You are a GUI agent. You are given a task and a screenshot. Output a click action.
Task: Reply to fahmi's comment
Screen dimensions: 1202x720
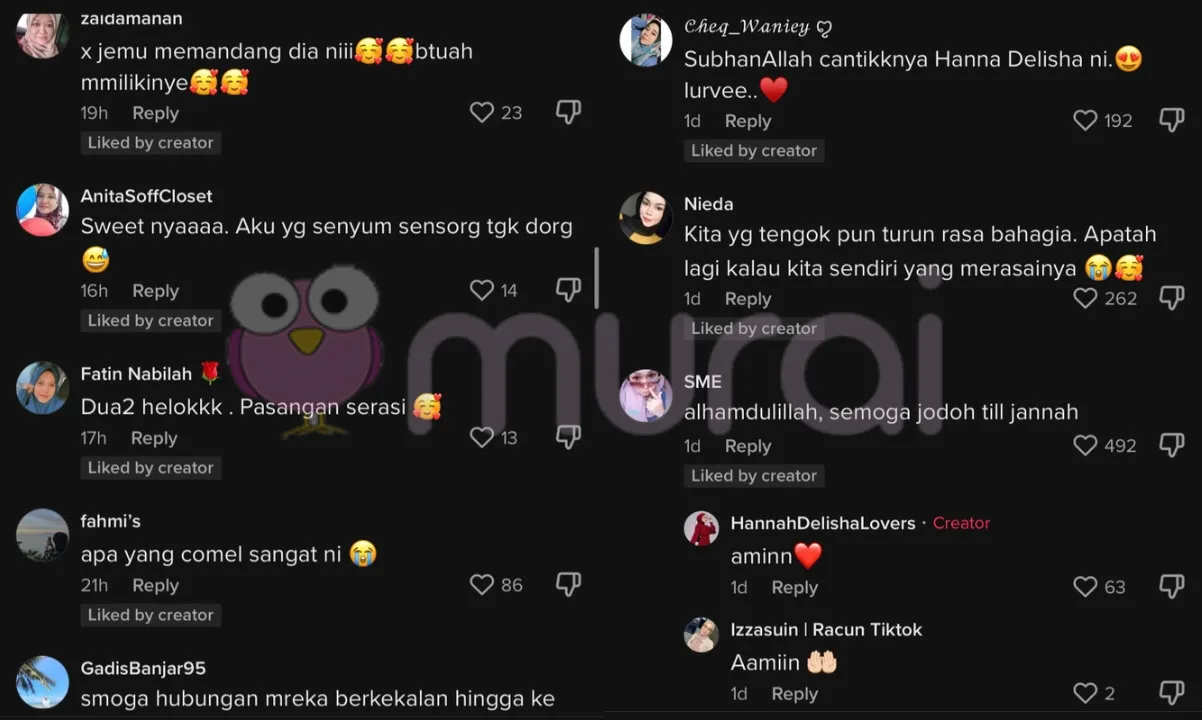pos(155,585)
